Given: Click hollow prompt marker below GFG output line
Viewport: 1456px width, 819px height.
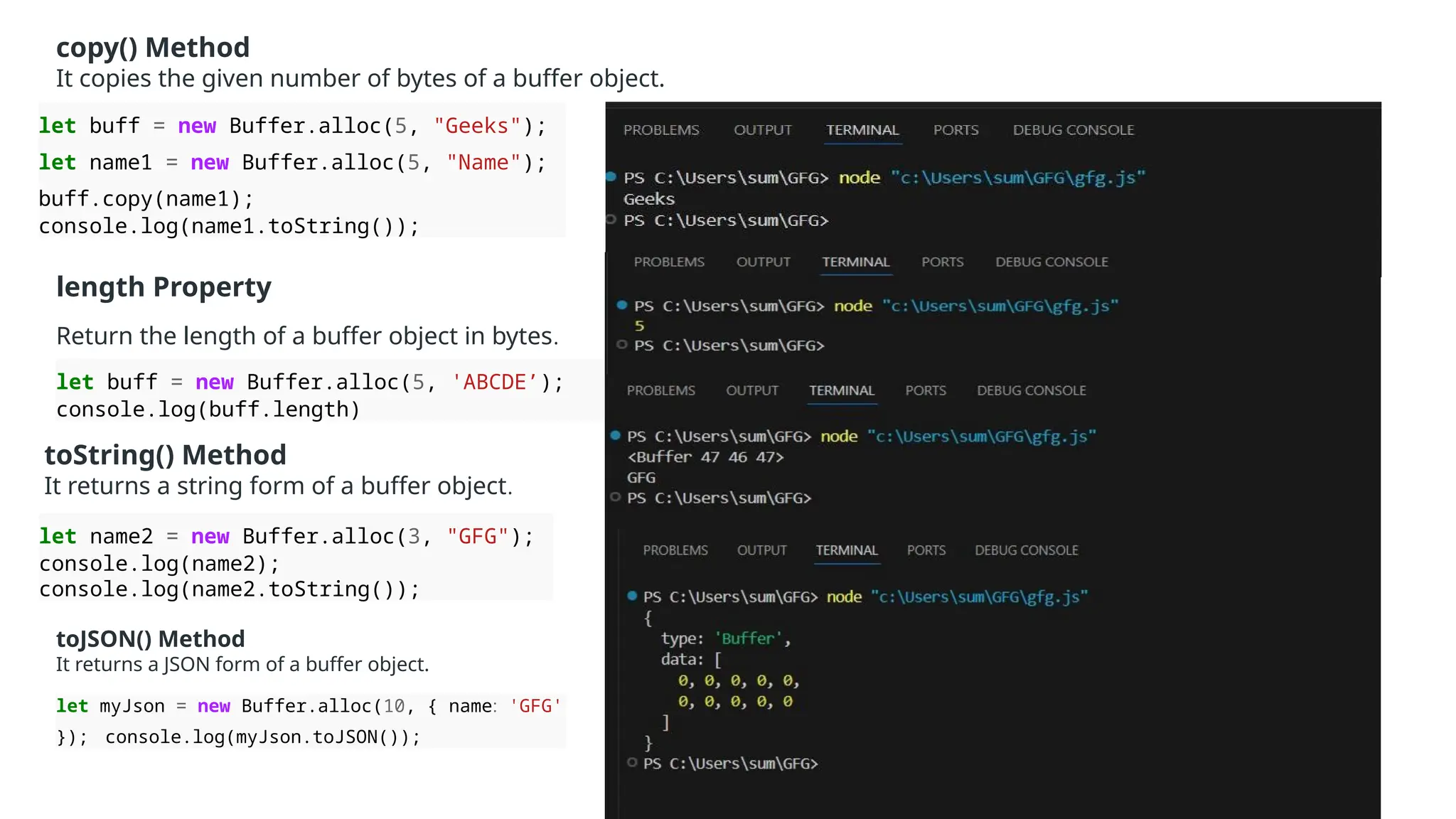Looking at the screenshot, I should point(616,497).
